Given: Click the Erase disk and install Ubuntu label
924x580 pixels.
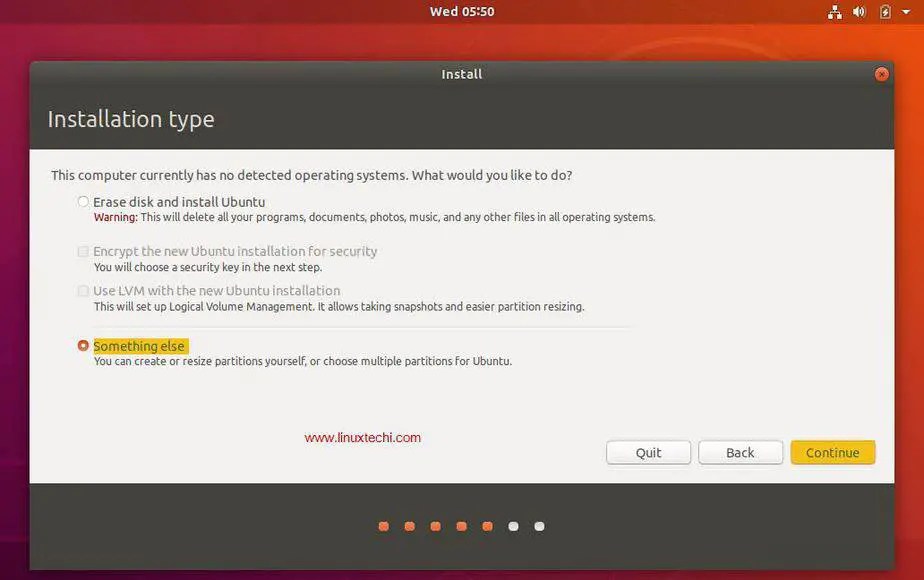Looking at the screenshot, I should [179, 202].
